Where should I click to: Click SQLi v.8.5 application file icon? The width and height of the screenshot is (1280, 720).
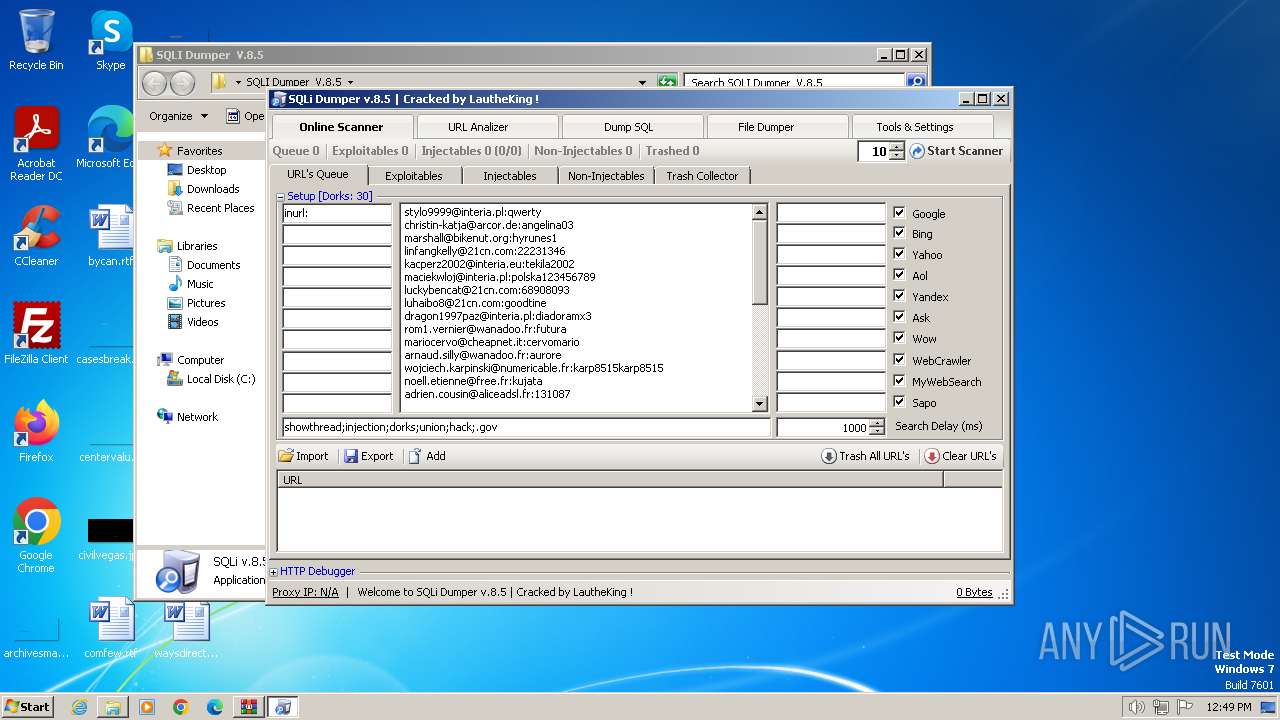(176, 572)
